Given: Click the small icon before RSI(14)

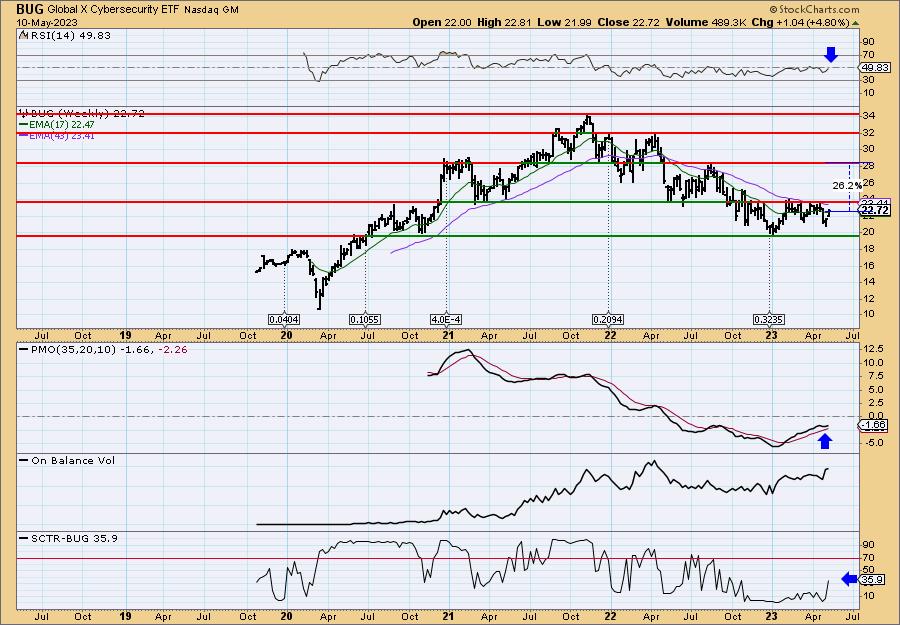Looking at the screenshot, I should point(23,35).
